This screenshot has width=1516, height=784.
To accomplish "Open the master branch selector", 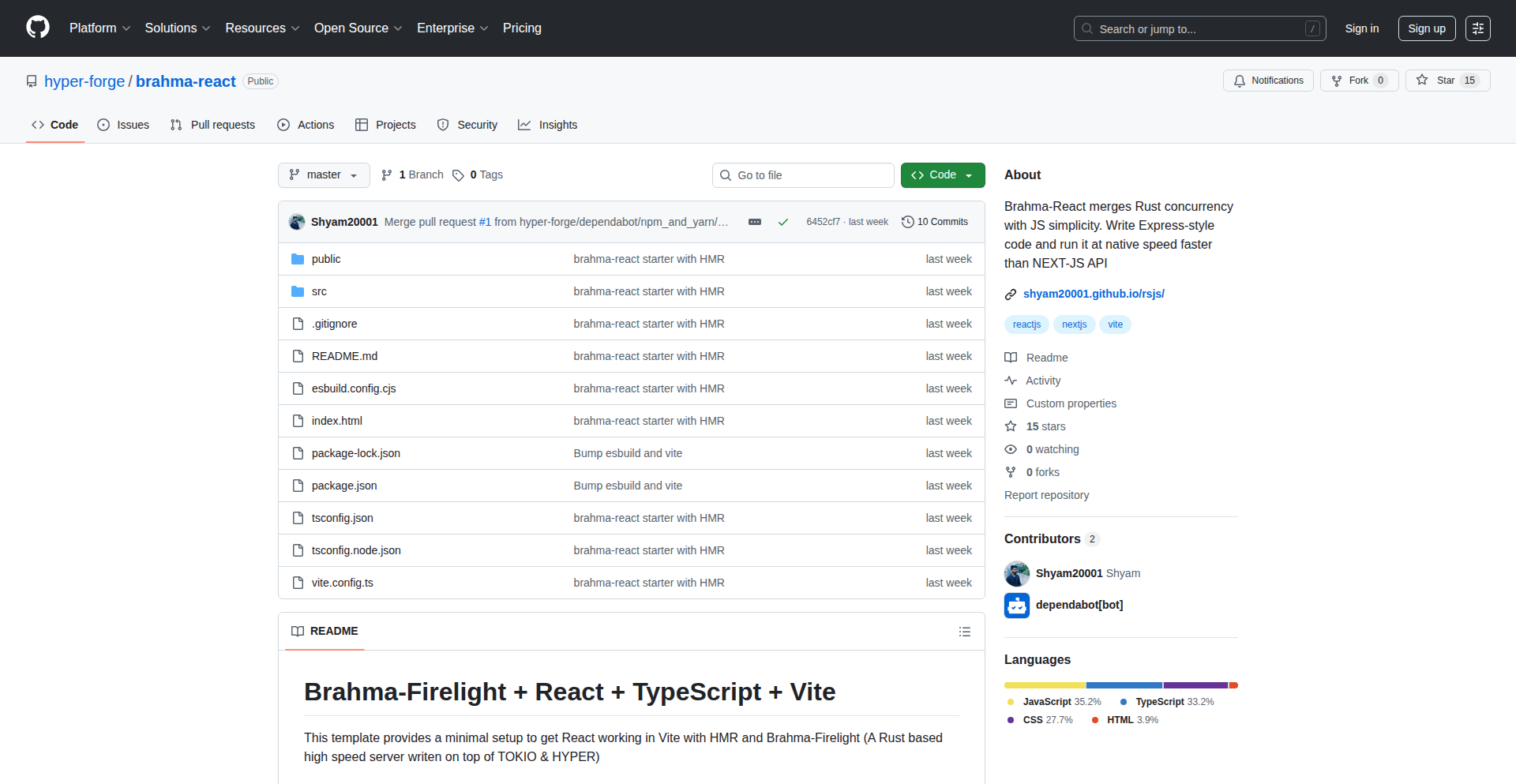I will coord(323,174).
